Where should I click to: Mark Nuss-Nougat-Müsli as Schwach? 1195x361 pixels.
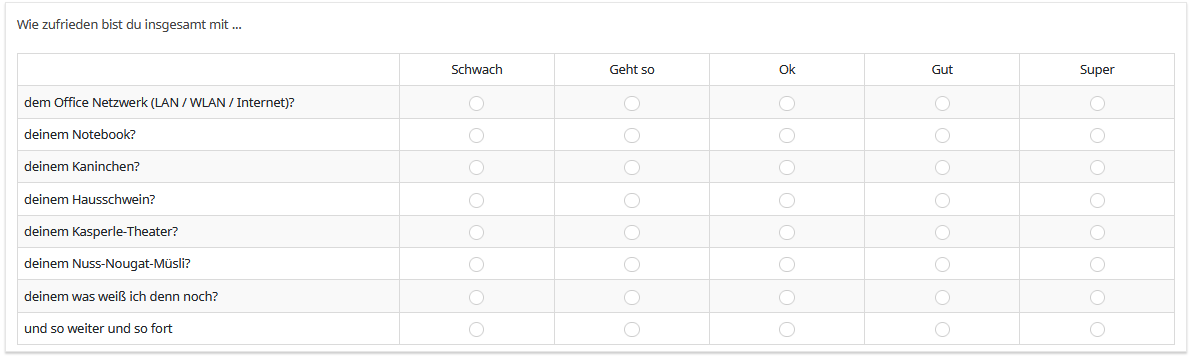click(x=476, y=264)
